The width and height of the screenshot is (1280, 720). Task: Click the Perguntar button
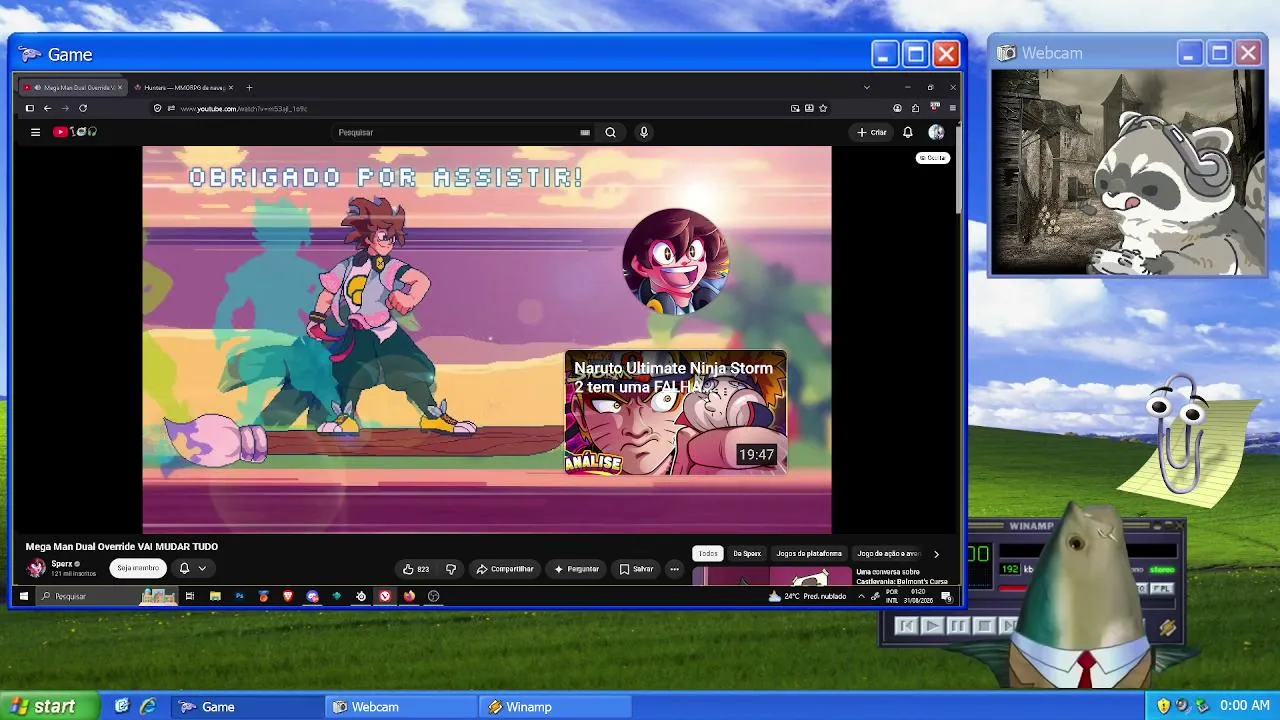pyautogui.click(x=576, y=569)
